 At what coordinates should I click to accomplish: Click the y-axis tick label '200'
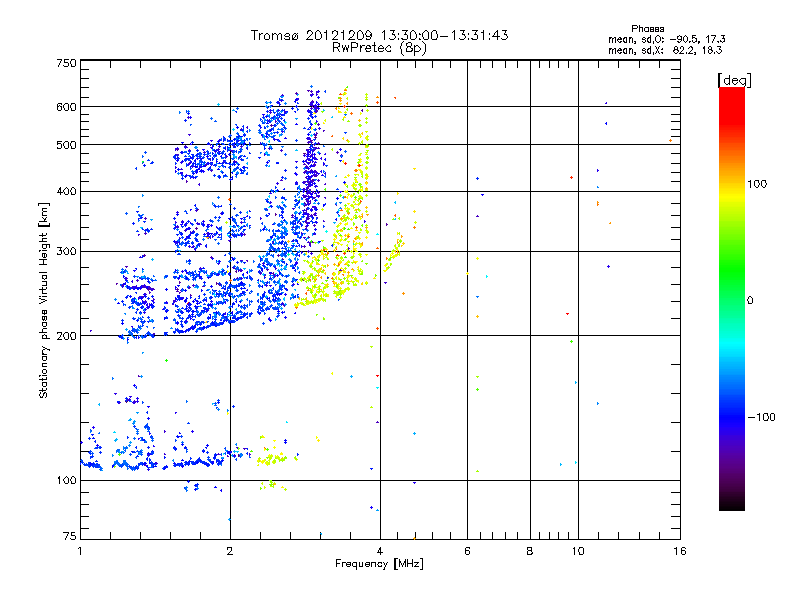(x=66, y=336)
